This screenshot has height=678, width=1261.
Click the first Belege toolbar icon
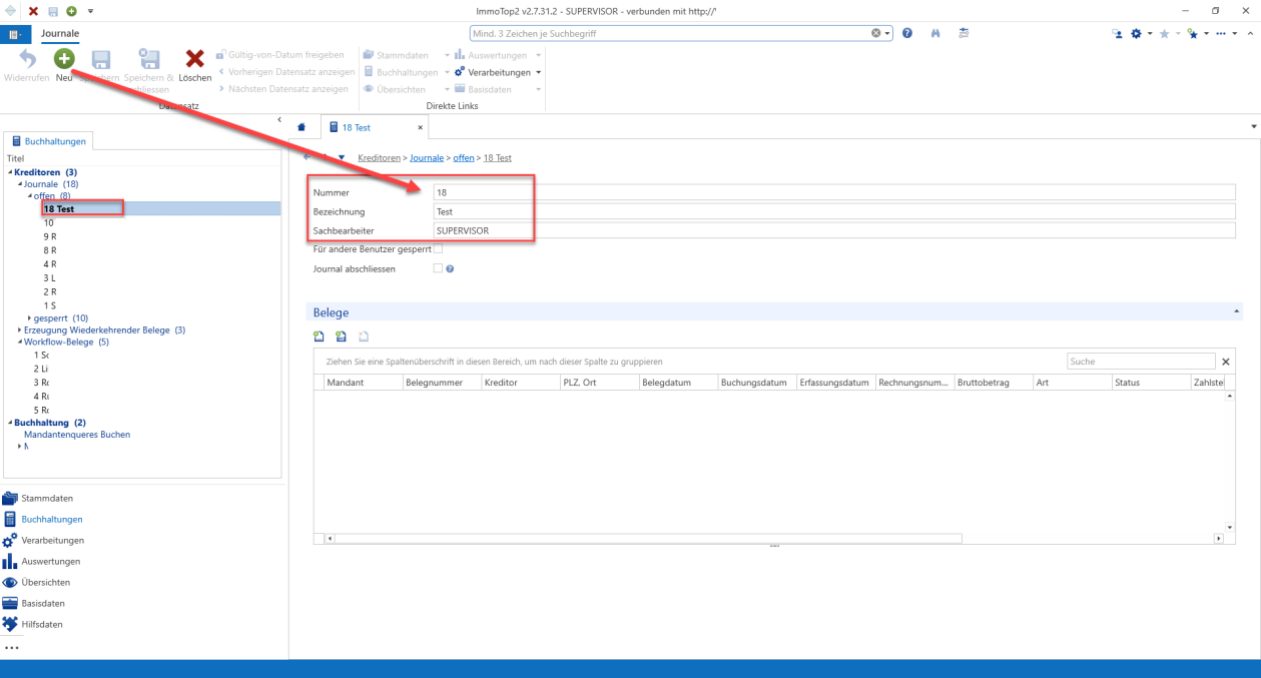pos(319,337)
